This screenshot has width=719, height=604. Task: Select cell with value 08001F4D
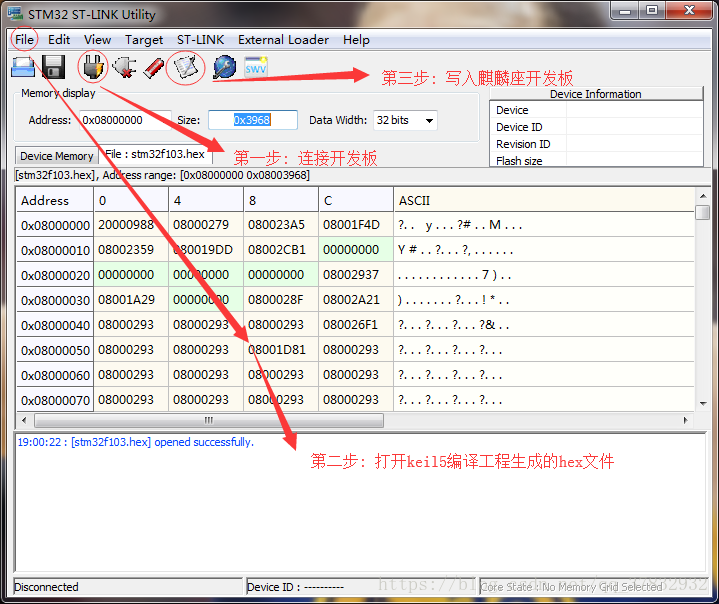click(356, 225)
